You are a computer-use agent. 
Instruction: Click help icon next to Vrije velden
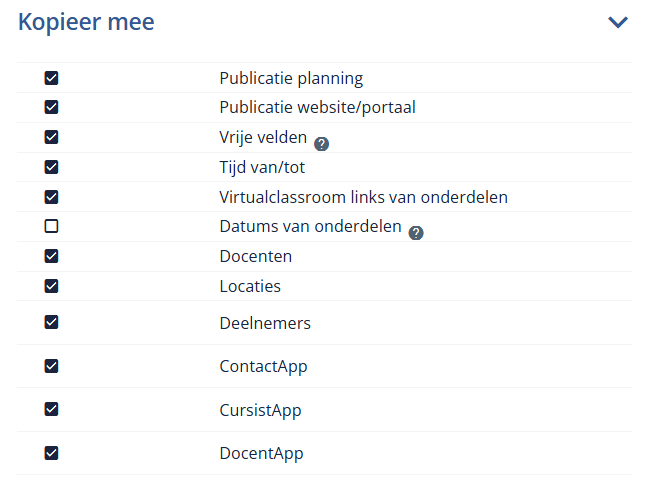coord(321,144)
